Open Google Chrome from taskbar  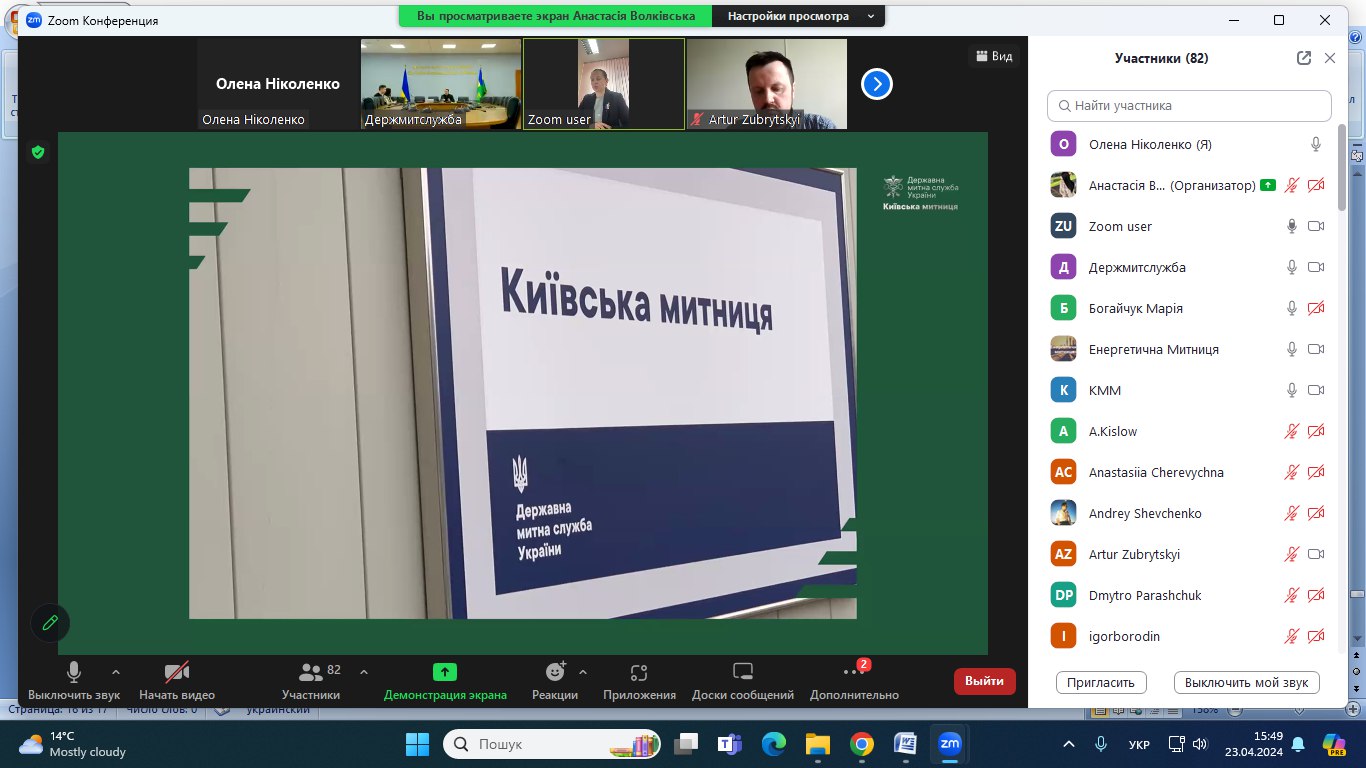862,744
